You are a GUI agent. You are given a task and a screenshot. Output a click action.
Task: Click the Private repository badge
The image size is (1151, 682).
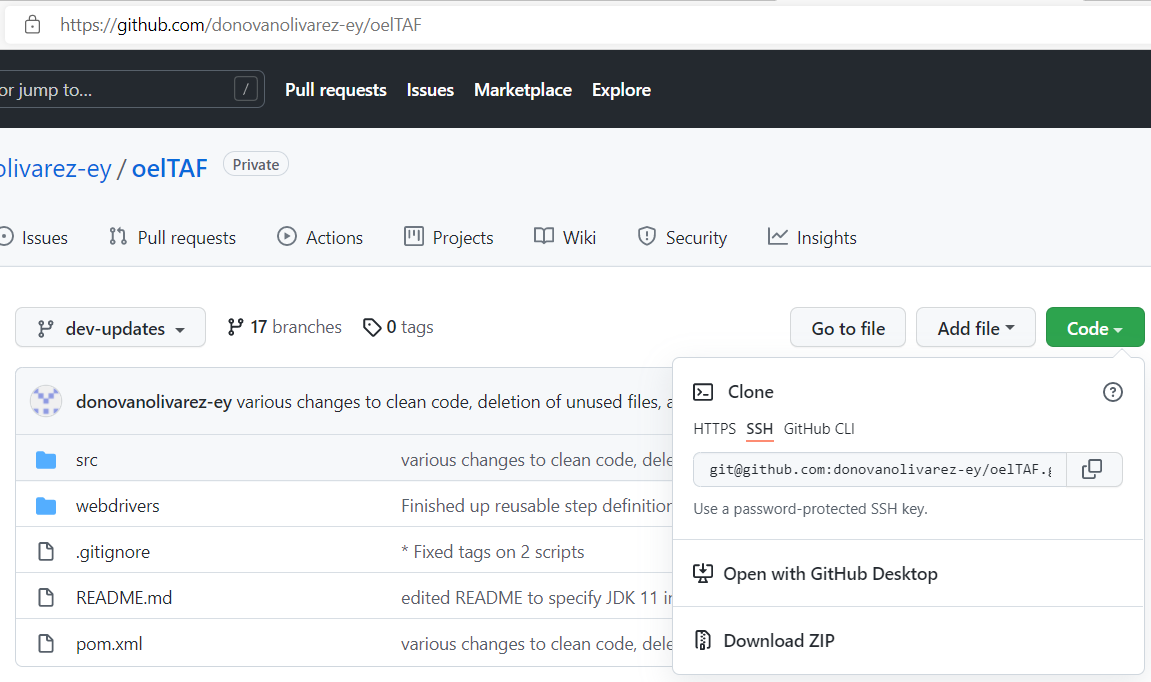[x=255, y=164]
